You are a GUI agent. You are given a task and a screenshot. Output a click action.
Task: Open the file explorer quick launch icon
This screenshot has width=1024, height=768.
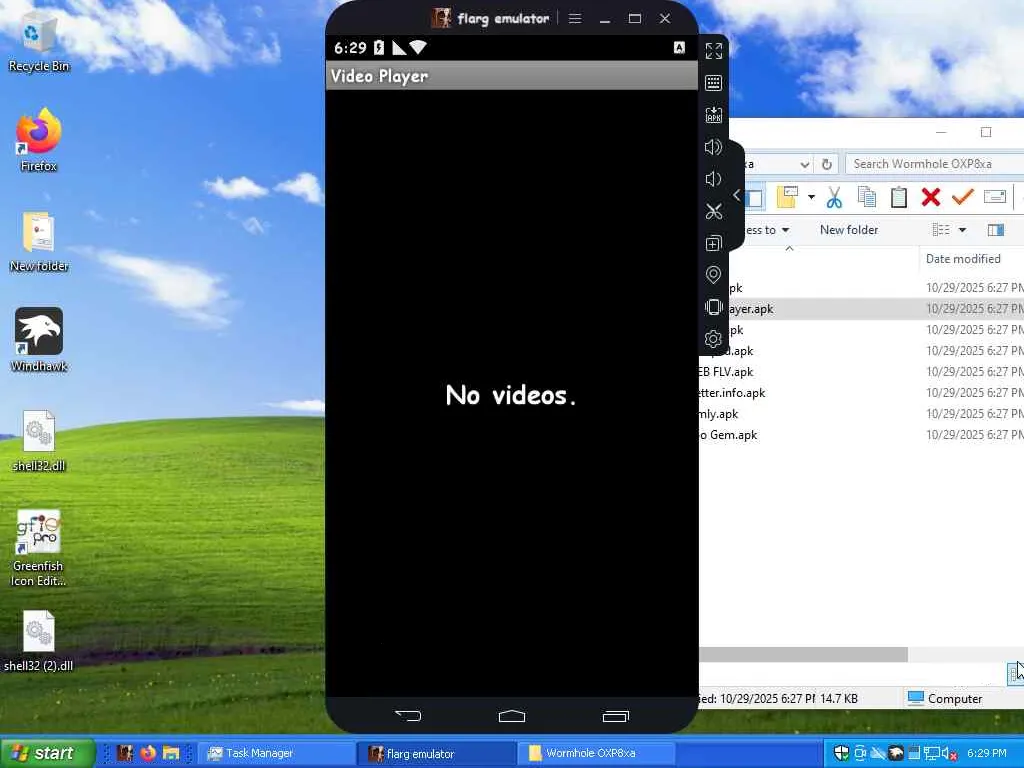(x=171, y=753)
